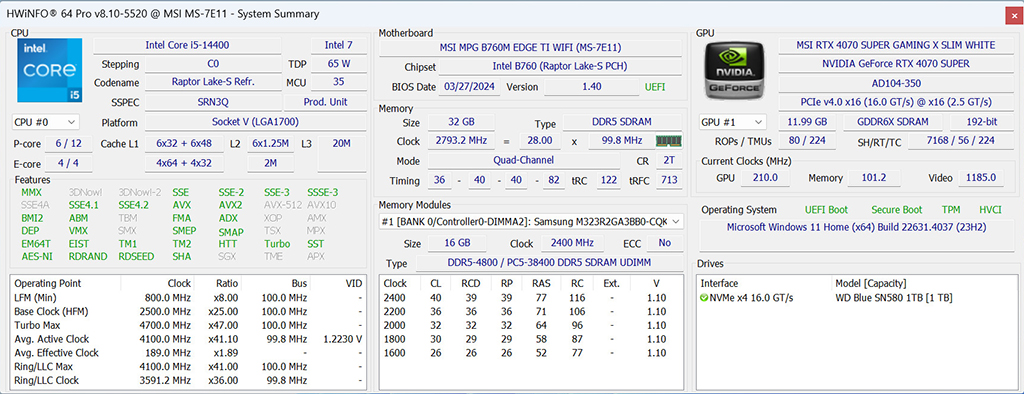The width and height of the screenshot is (1024, 394).
Task: Click the Turbo Max operating point row
Action: click(x=189, y=325)
